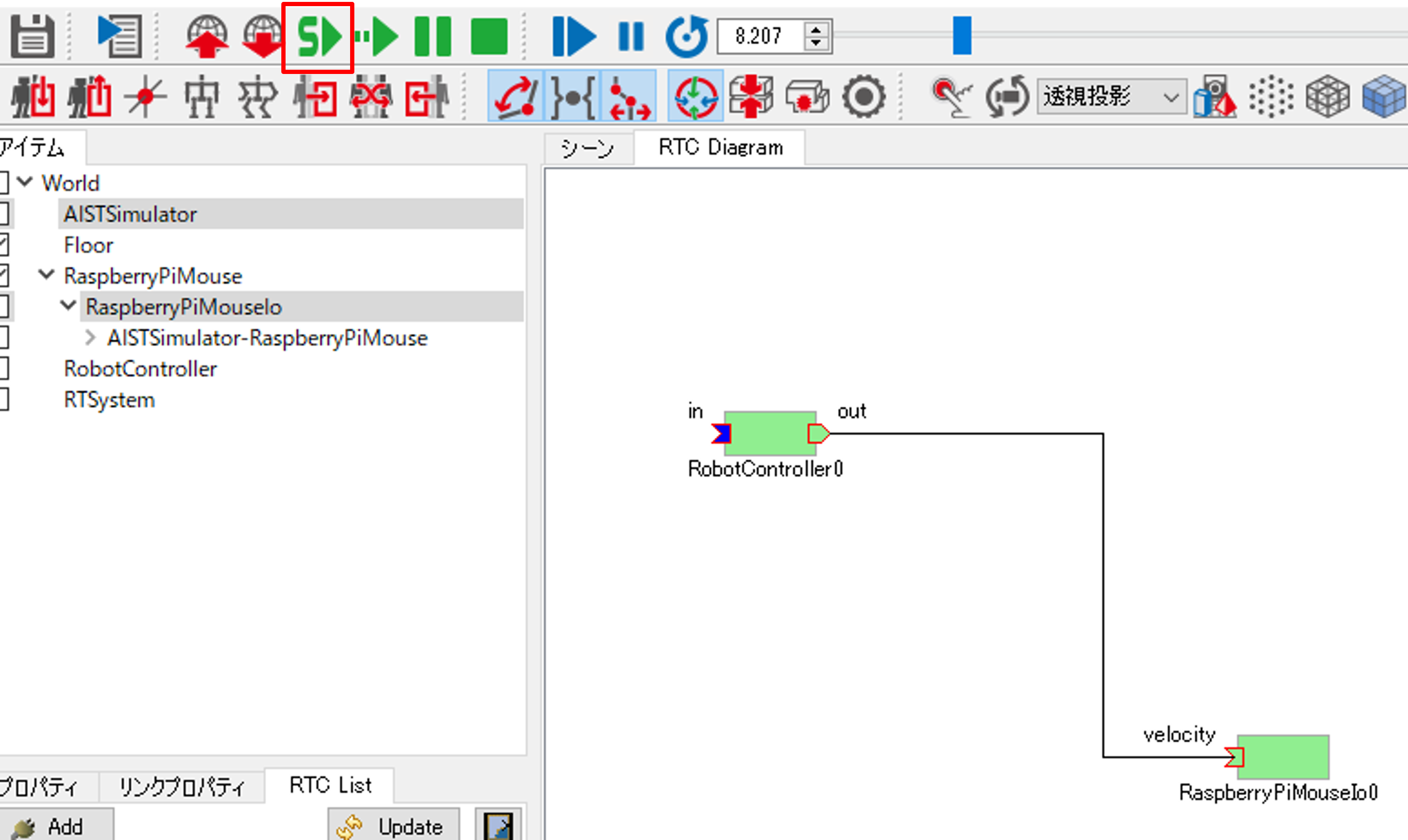The width and height of the screenshot is (1408, 840).
Task: Switch to the シーン tab
Action: [587, 148]
